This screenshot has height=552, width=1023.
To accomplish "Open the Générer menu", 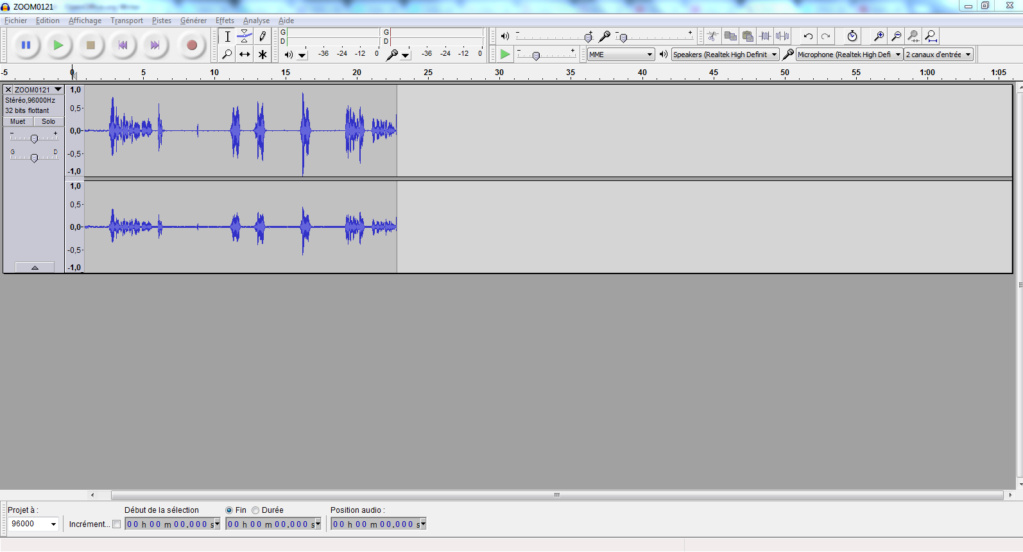I will click(193, 21).
